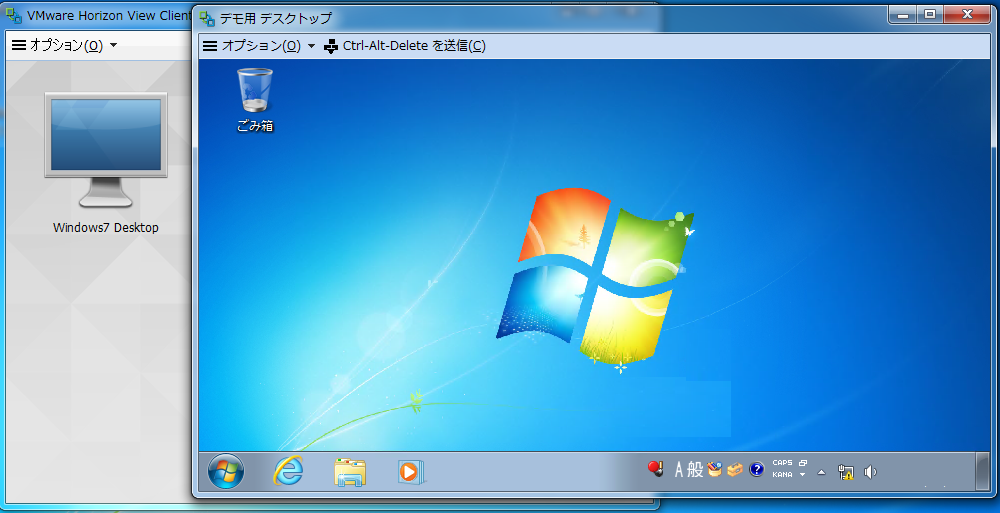Open Windows Explorer from the remote taskbar
1000x513 pixels.
tap(349, 472)
